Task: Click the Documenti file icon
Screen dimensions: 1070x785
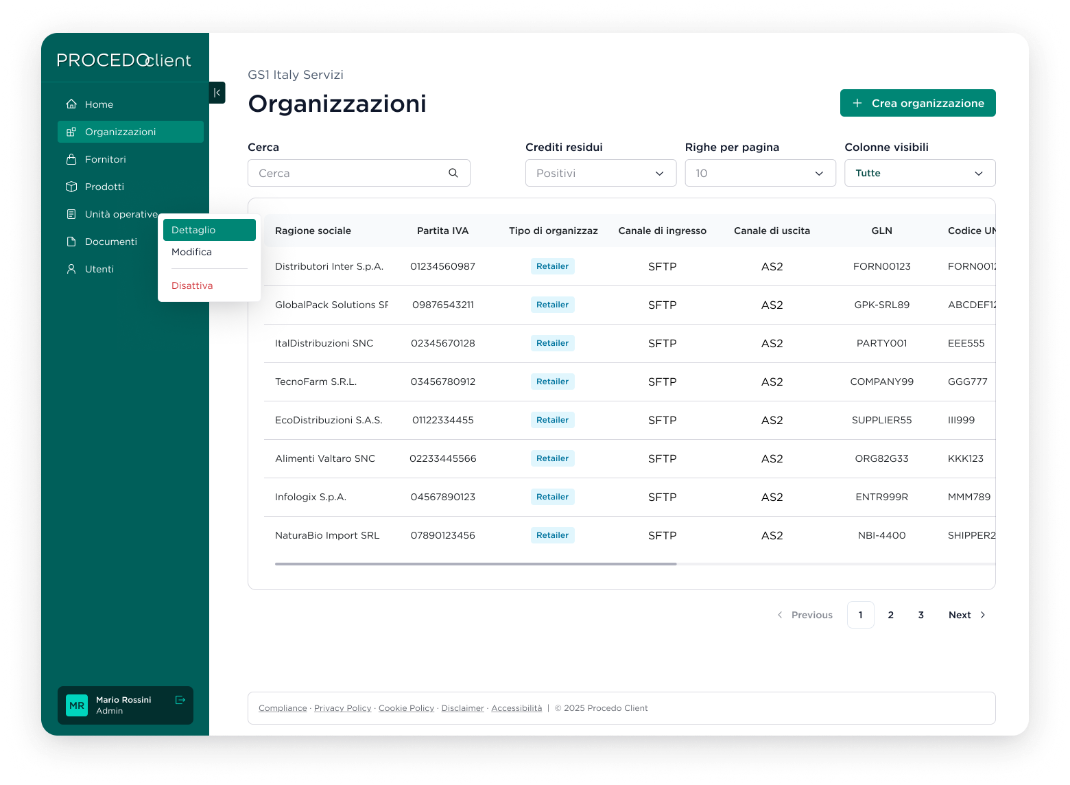Action: pyautogui.click(x=71, y=242)
